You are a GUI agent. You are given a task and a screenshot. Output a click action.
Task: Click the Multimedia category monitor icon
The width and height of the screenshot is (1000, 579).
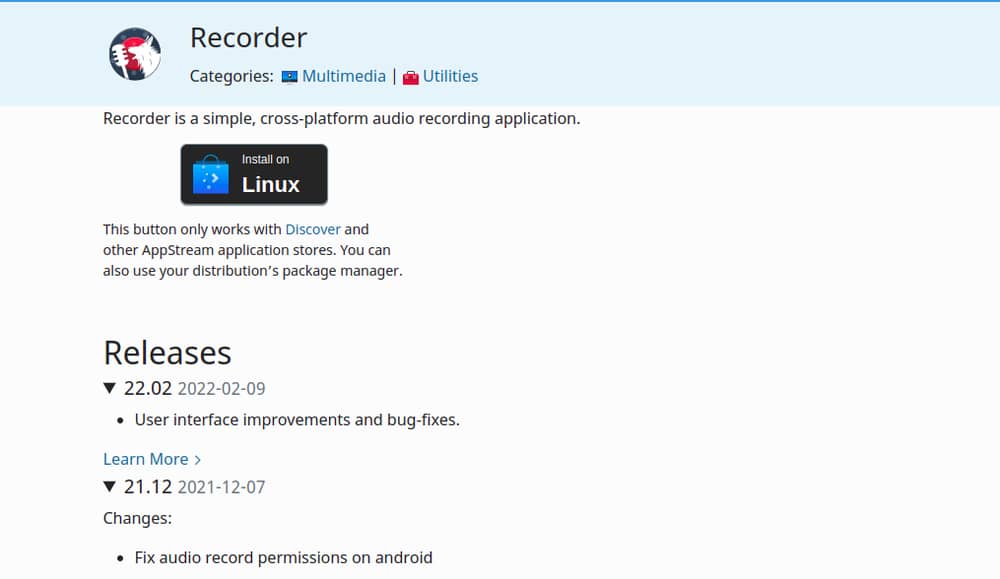(x=290, y=77)
